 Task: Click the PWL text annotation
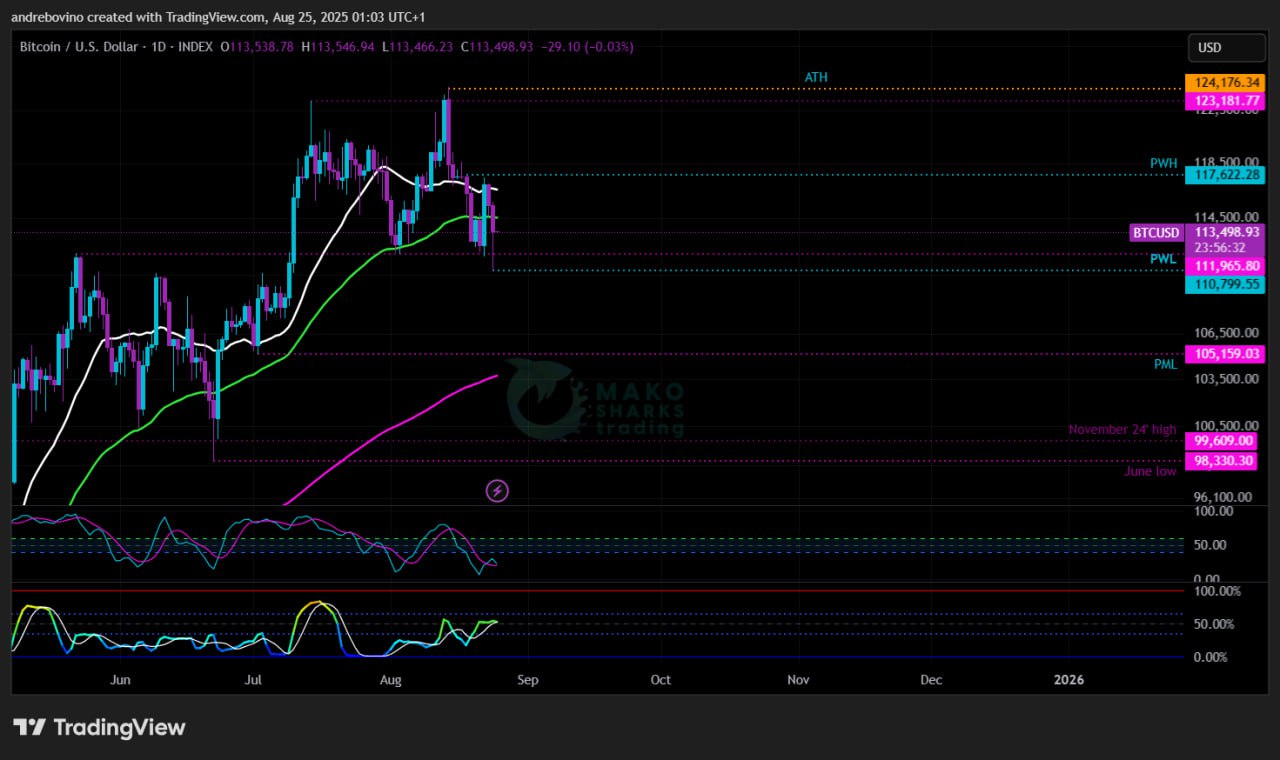pyautogui.click(x=1163, y=259)
